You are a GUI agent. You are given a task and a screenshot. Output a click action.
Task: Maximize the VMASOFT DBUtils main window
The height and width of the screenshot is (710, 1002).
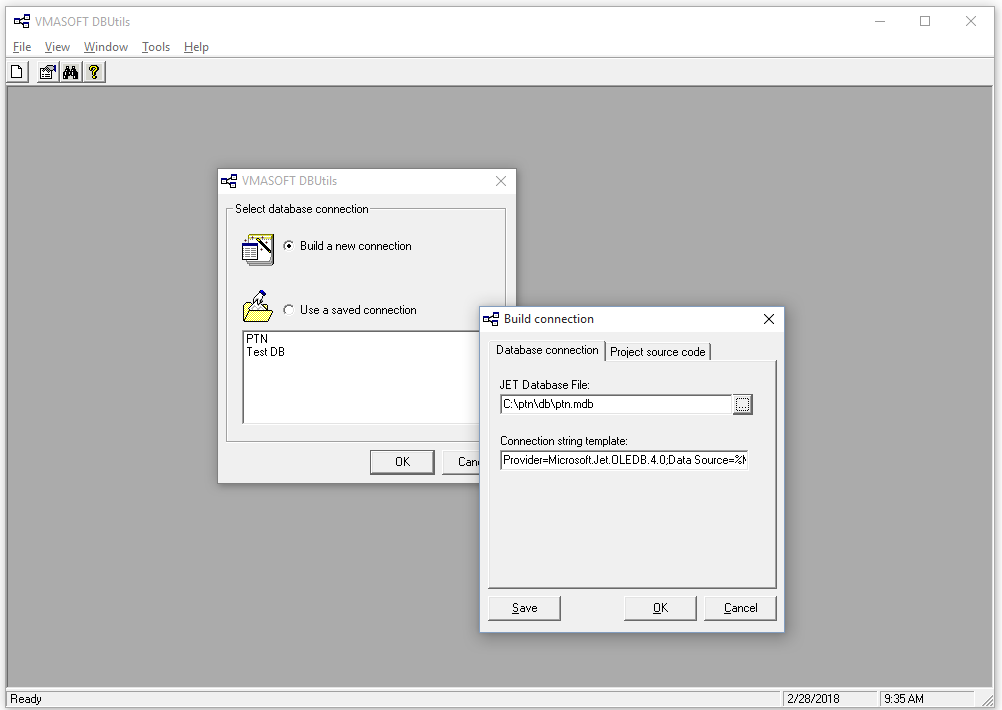coord(925,21)
